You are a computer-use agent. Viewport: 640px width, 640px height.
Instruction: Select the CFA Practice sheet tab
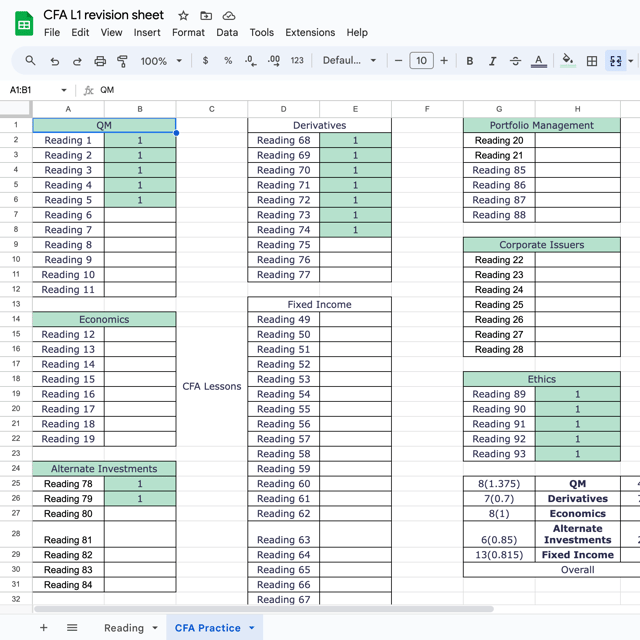207,628
